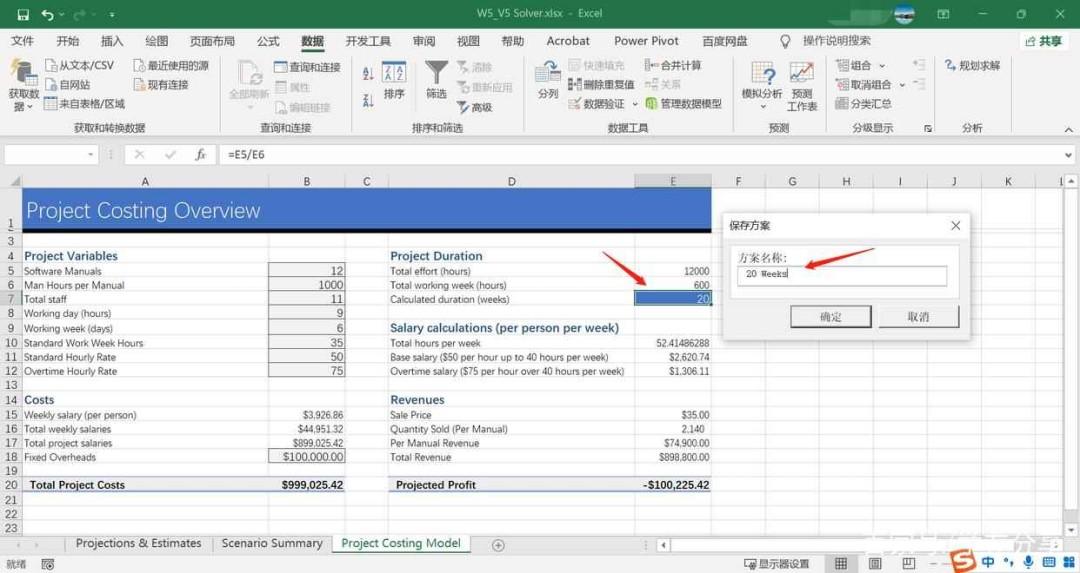Switch to Formulas (公式) tab
The width and height of the screenshot is (1080, 573).
[x=268, y=41]
